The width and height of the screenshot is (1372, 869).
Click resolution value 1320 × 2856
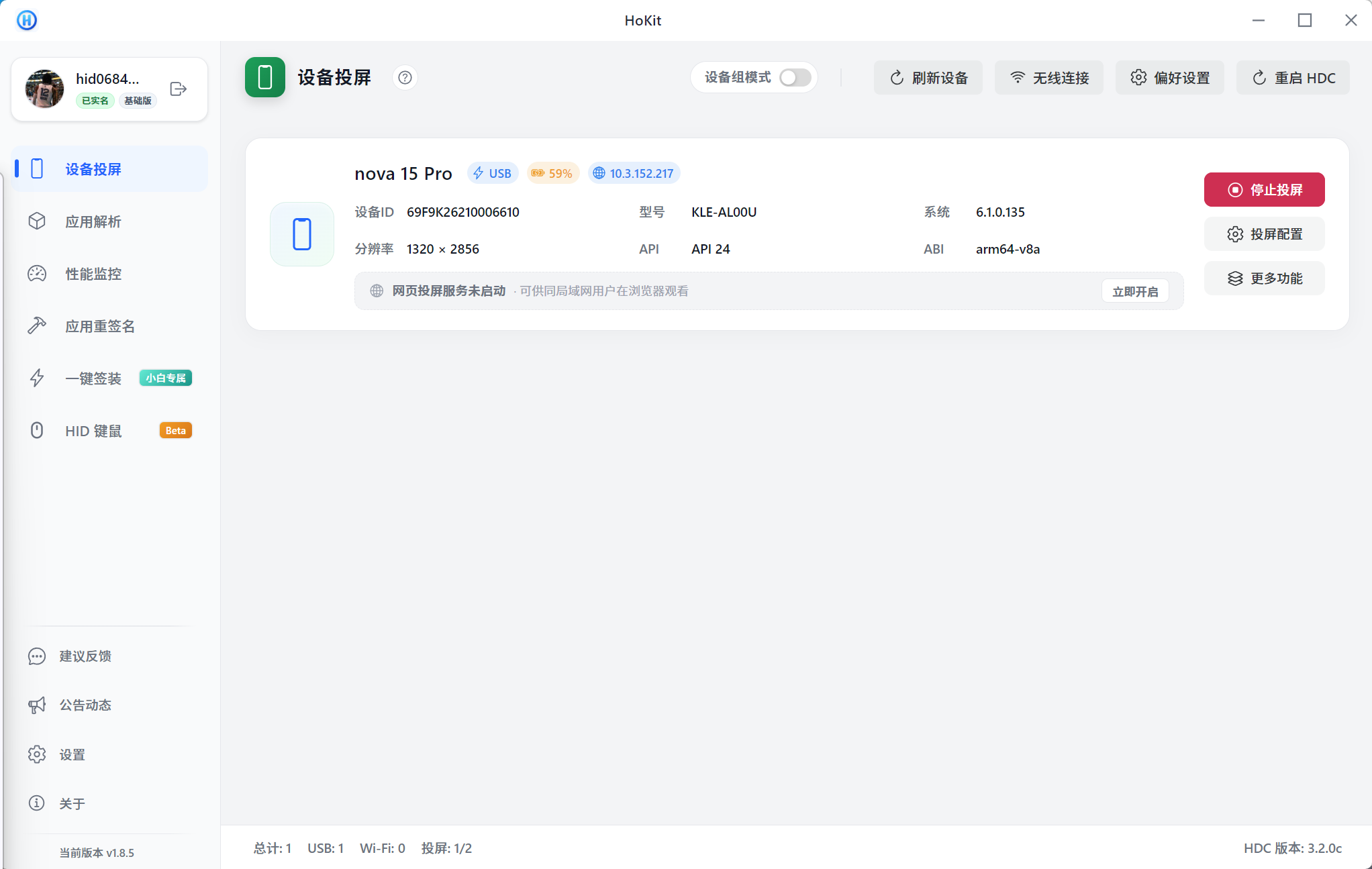pyautogui.click(x=442, y=249)
